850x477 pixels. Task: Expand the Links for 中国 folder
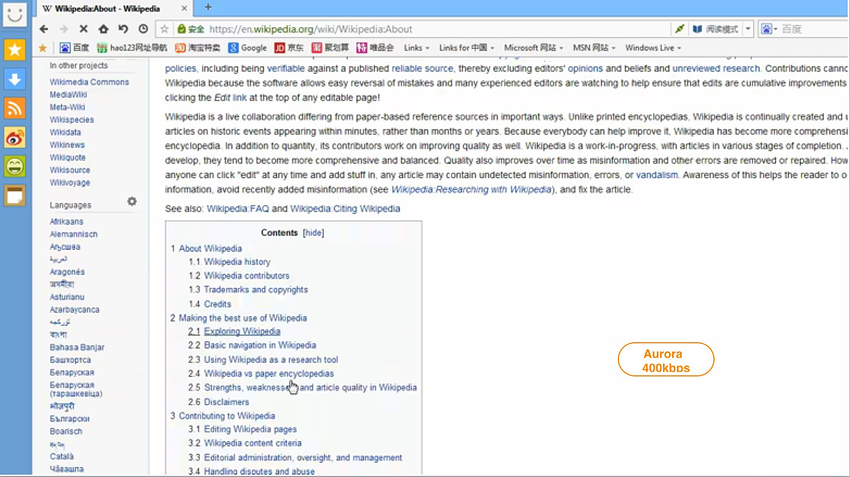tap(467, 48)
